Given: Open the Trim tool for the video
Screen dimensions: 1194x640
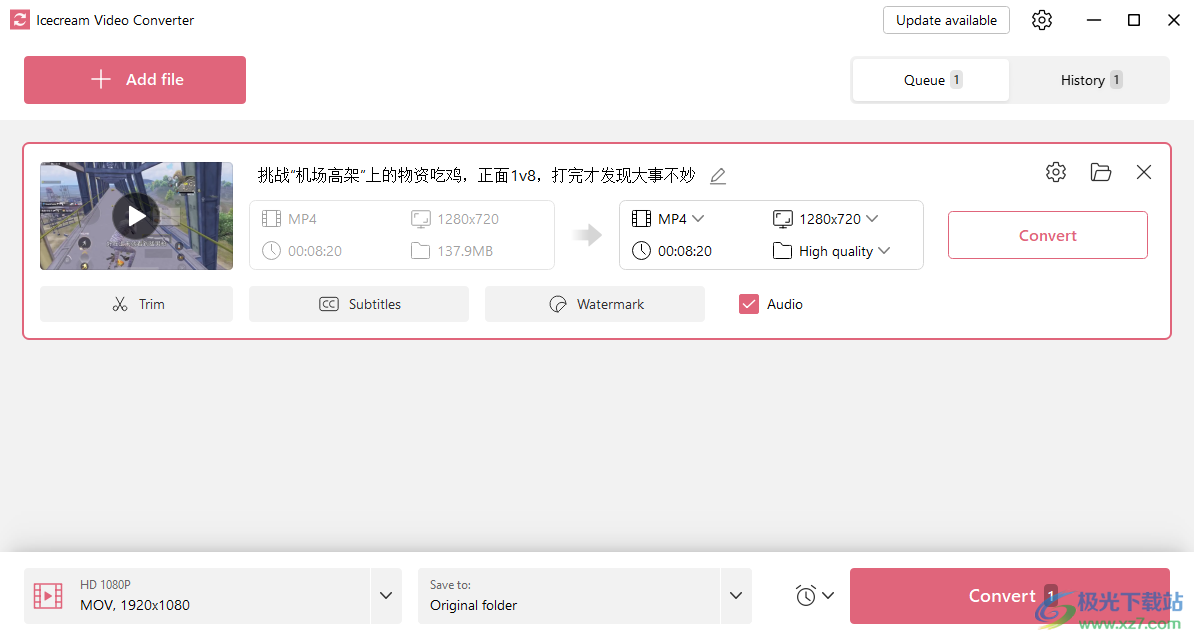Looking at the screenshot, I should click(136, 303).
